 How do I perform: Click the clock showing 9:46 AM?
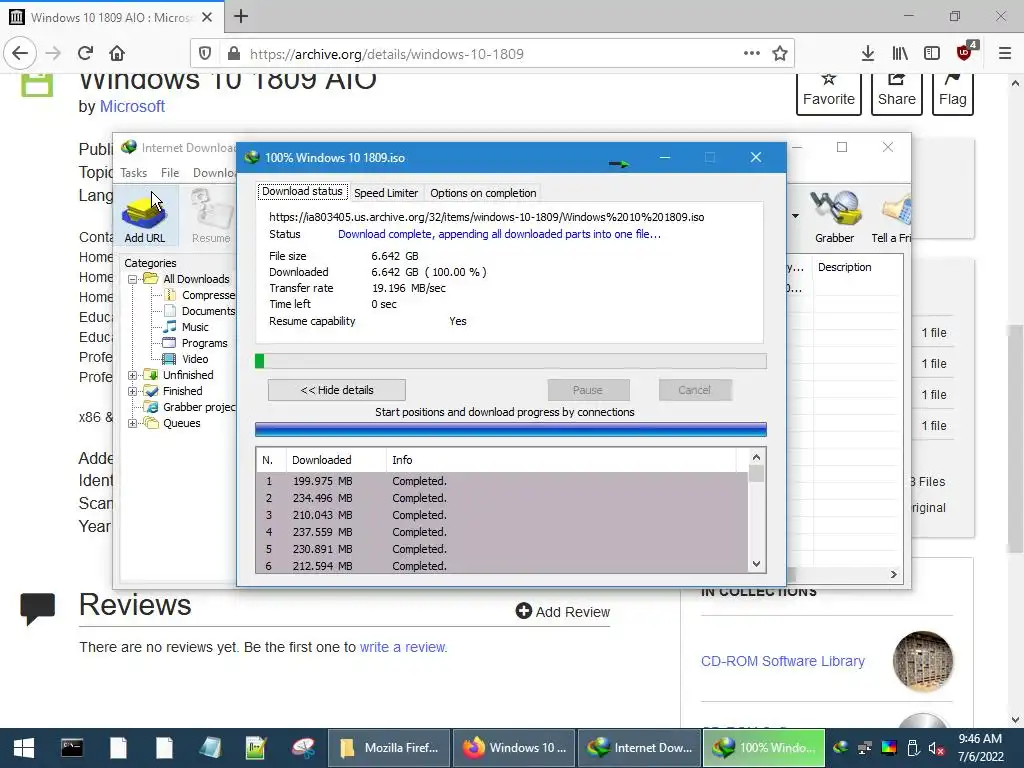pos(980,748)
